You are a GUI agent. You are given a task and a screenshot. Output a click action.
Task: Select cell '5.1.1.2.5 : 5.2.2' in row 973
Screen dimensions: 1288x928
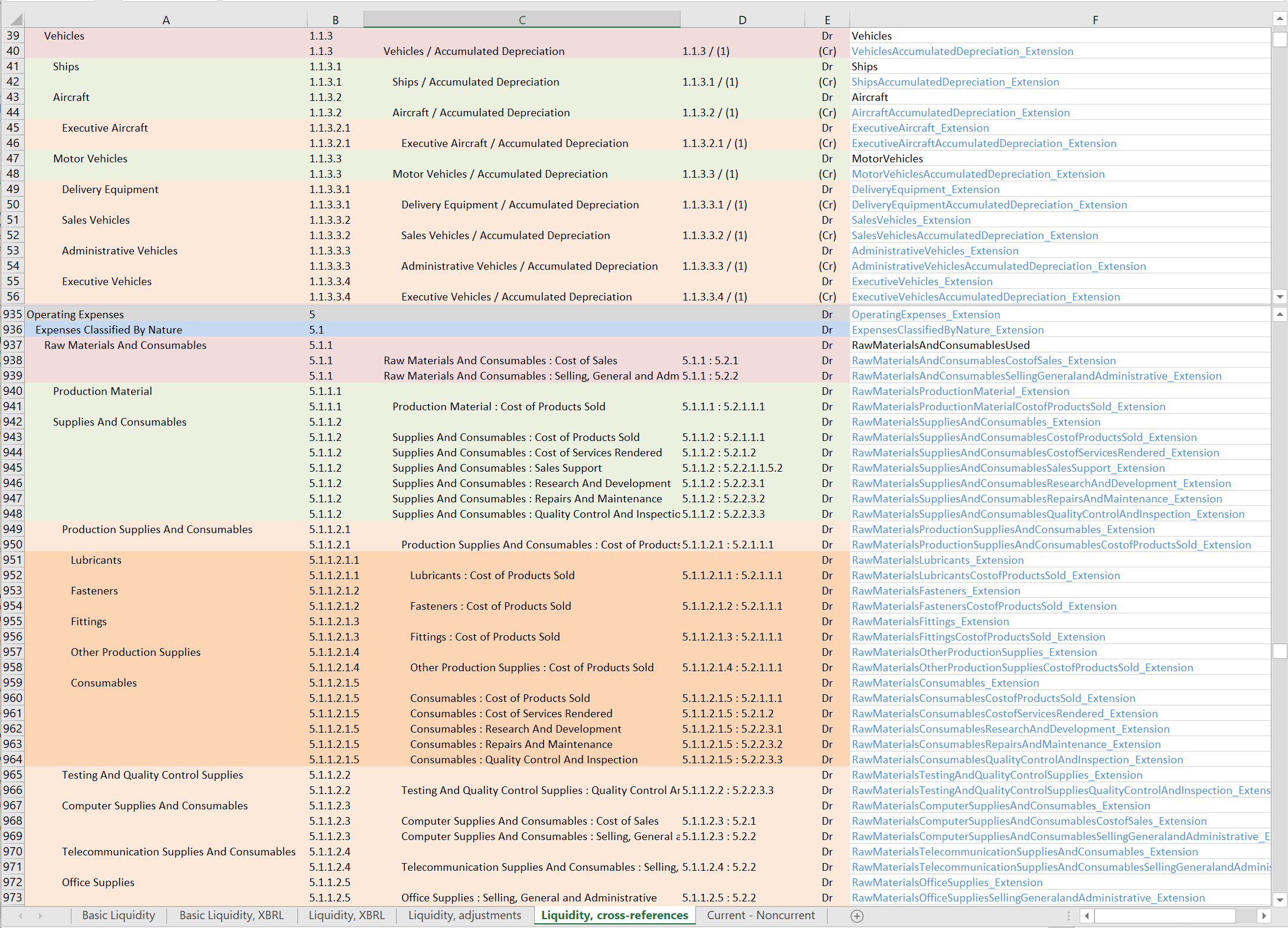(x=742, y=897)
